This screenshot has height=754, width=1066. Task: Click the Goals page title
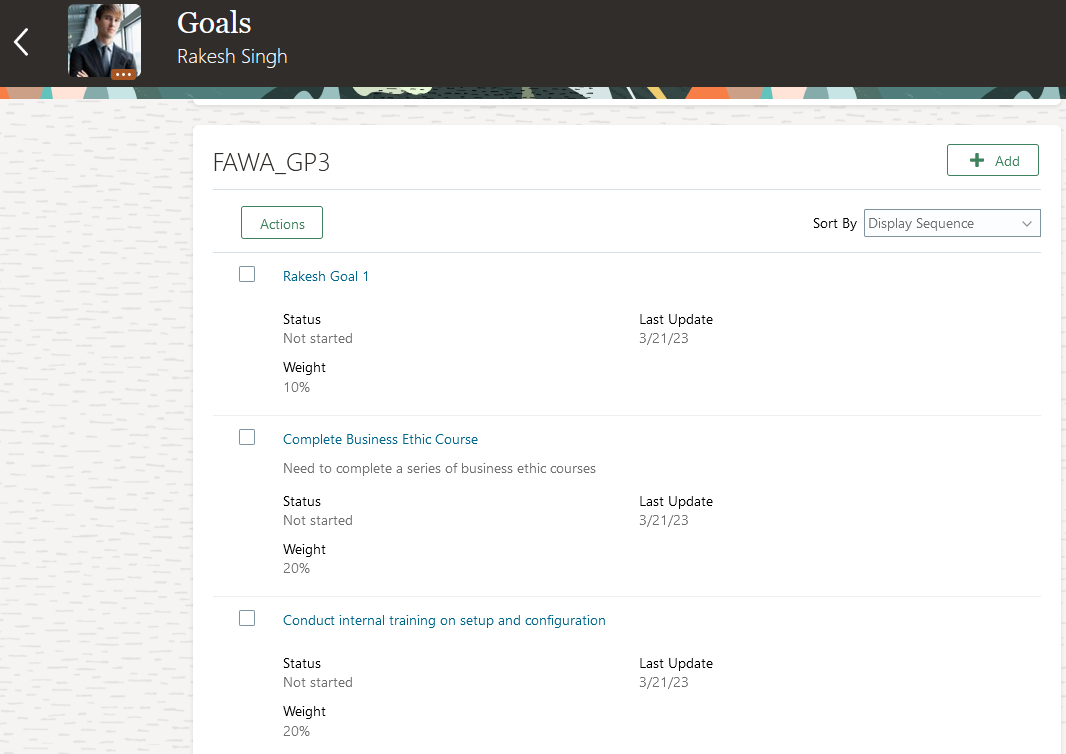(214, 22)
